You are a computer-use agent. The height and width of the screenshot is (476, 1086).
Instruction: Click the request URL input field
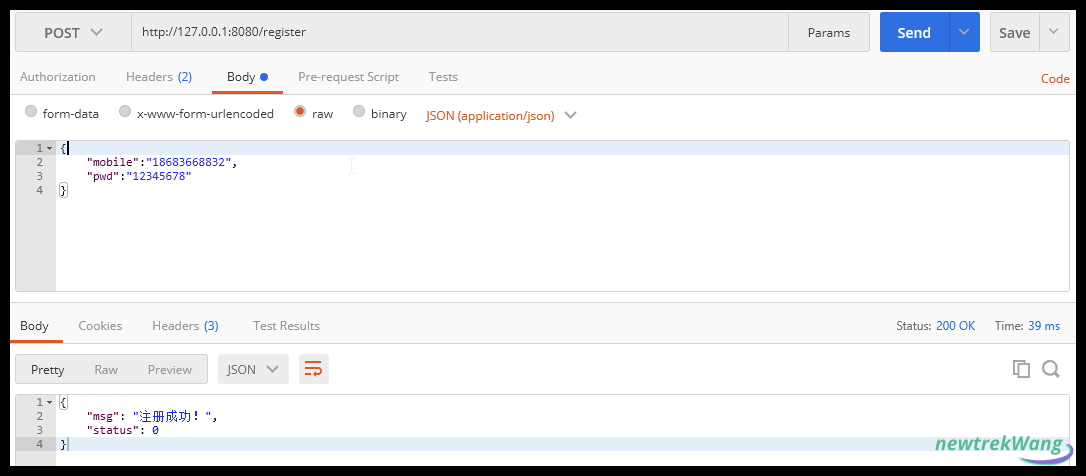tap(460, 33)
